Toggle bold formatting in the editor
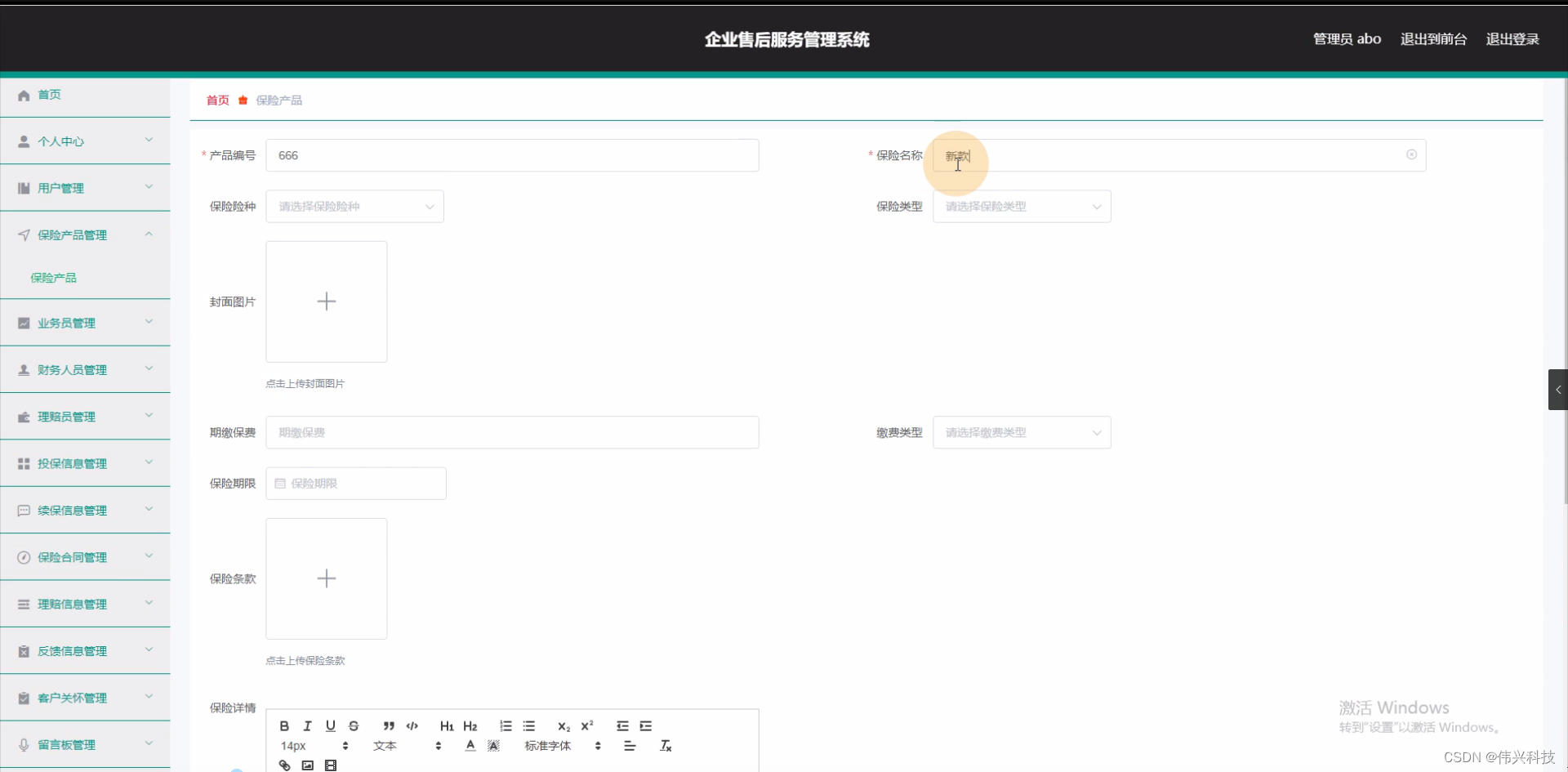 (x=283, y=725)
